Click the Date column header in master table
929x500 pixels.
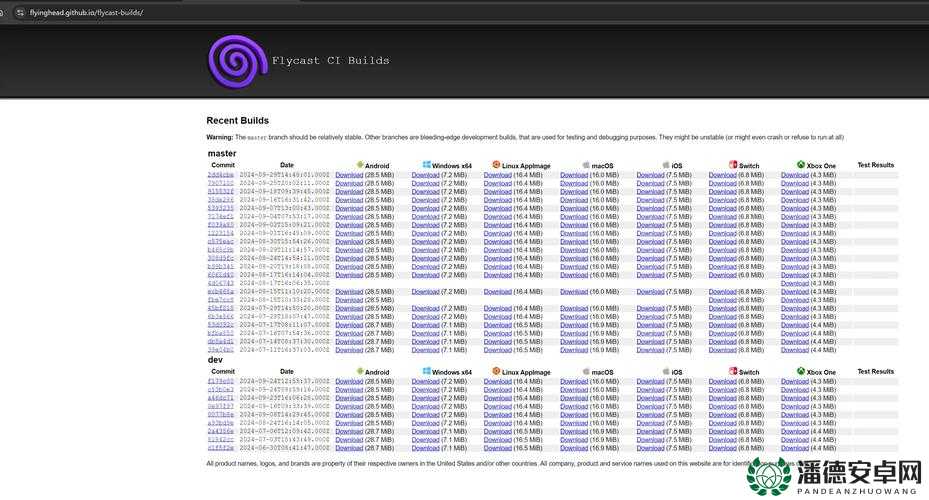point(287,165)
